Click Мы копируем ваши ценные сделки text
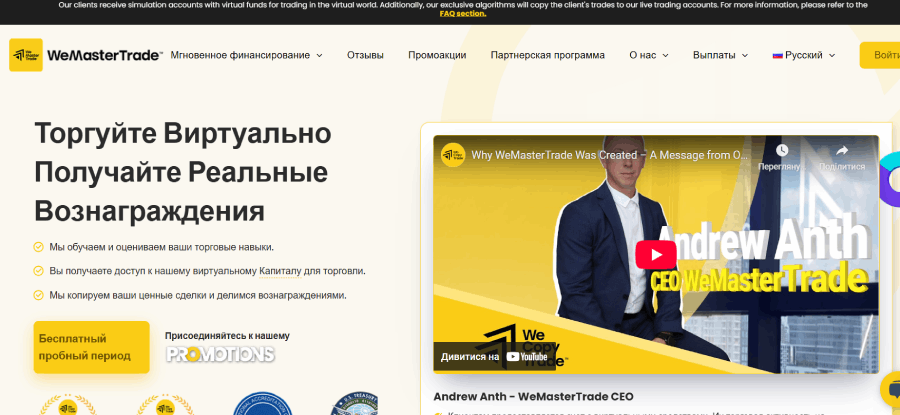The height and width of the screenshot is (415, 900). [x=198, y=296]
